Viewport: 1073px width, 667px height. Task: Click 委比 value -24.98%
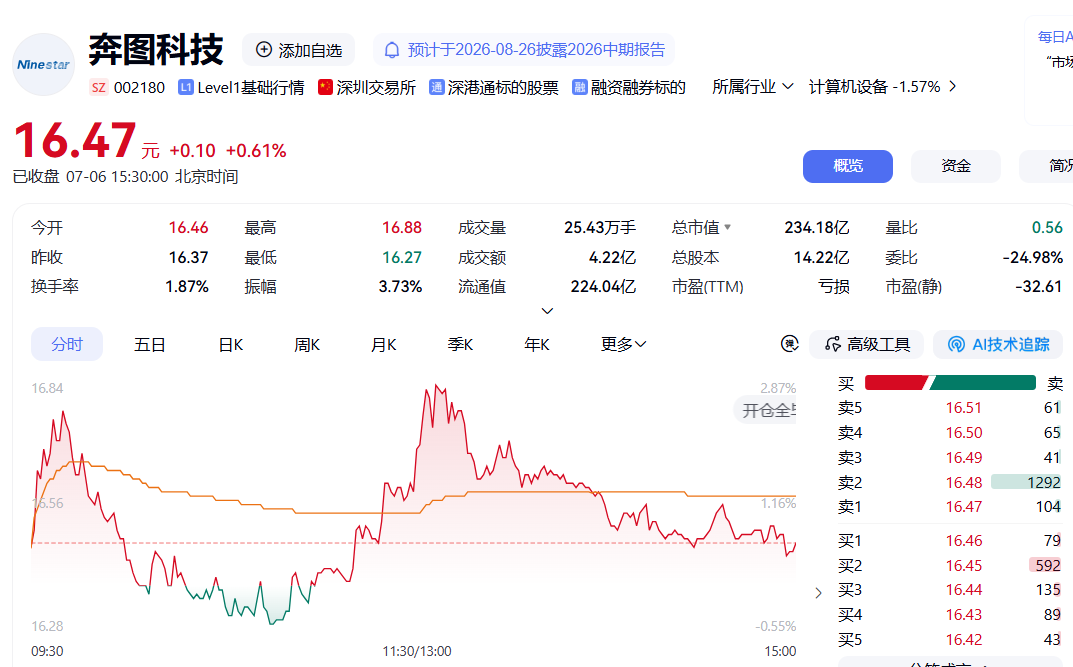point(1033,257)
